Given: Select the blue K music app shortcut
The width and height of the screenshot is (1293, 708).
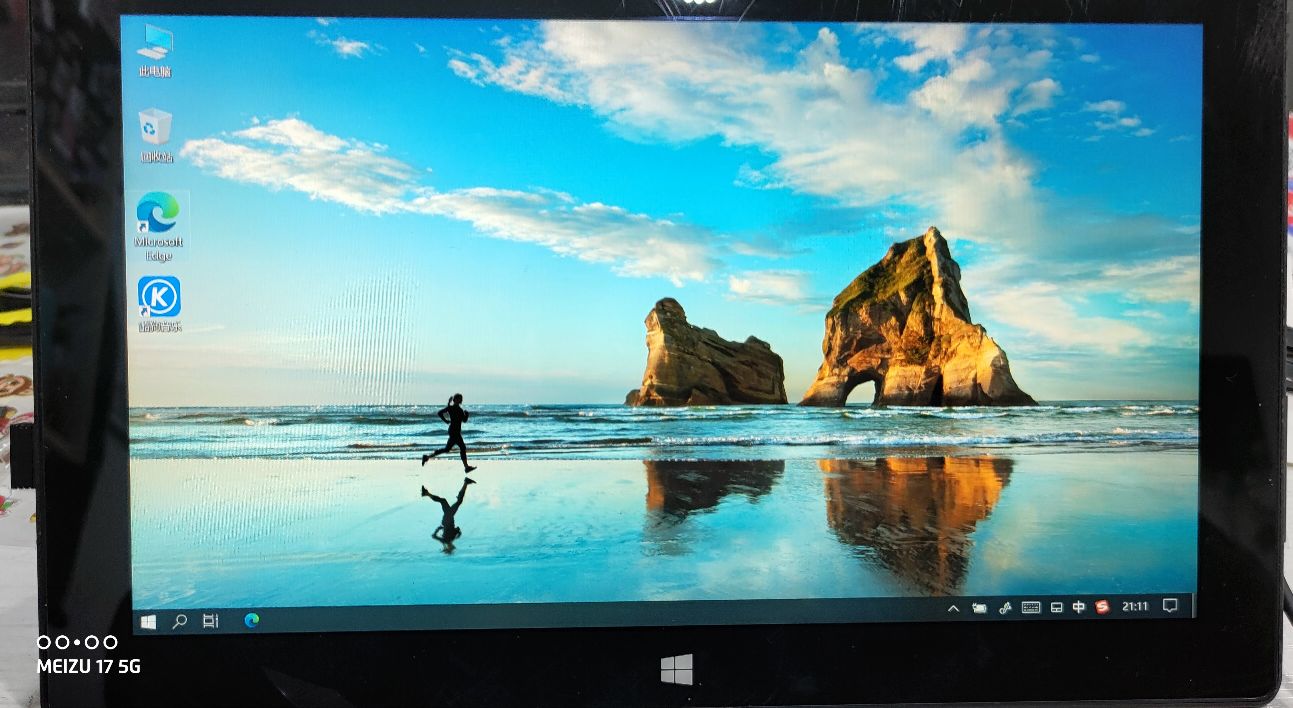Looking at the screenshot, I should pos(159,305).
